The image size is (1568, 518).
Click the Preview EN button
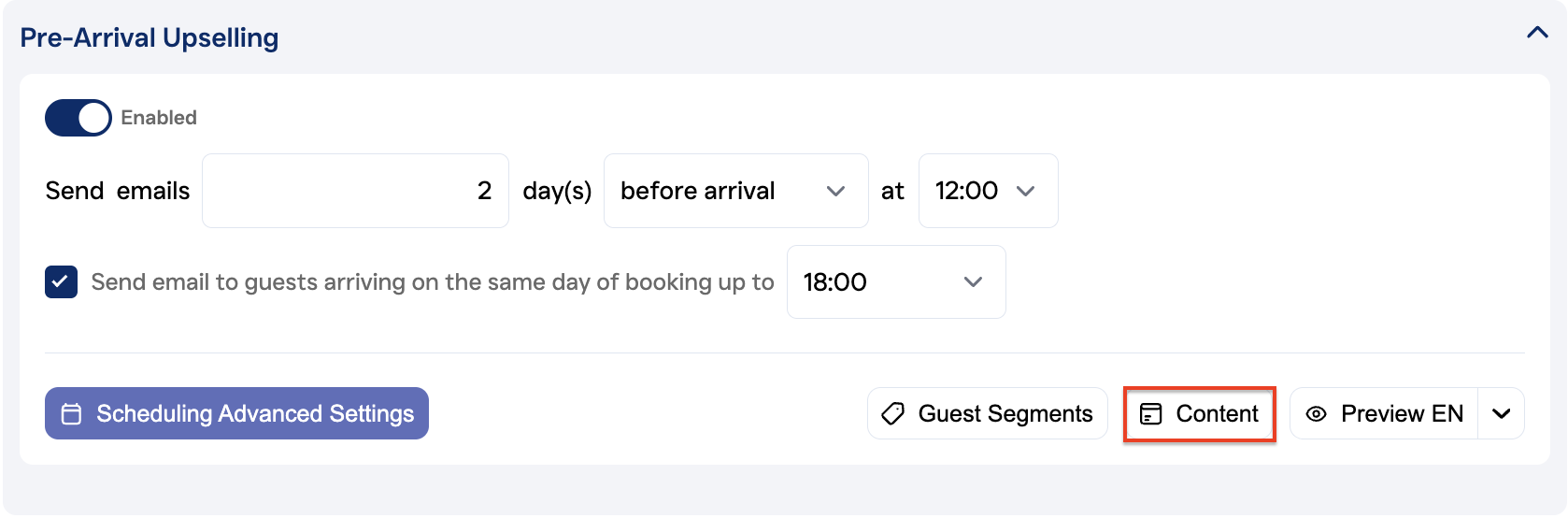click(x=1384, y=413)
